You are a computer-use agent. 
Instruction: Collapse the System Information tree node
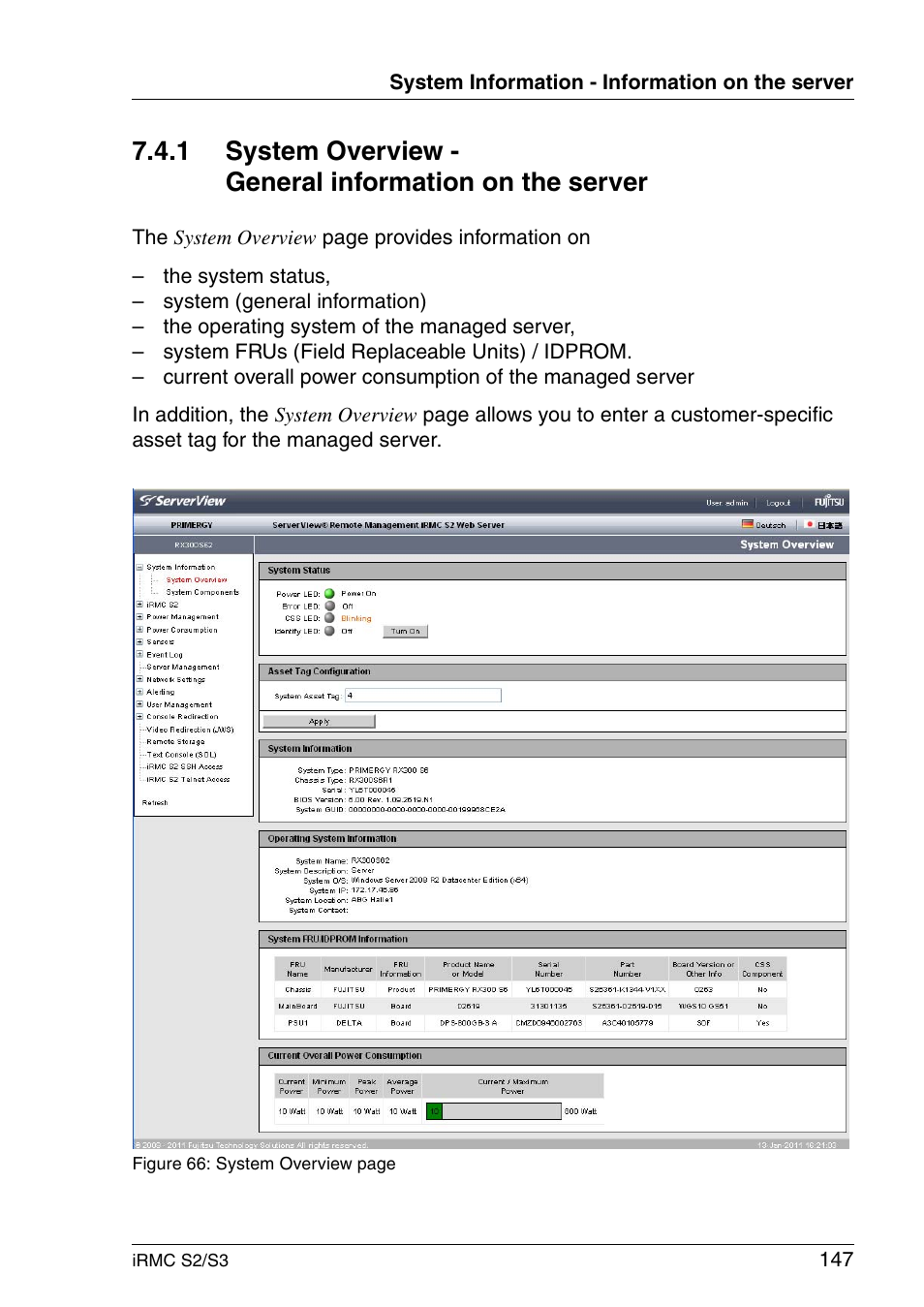[x=139, y=568]
